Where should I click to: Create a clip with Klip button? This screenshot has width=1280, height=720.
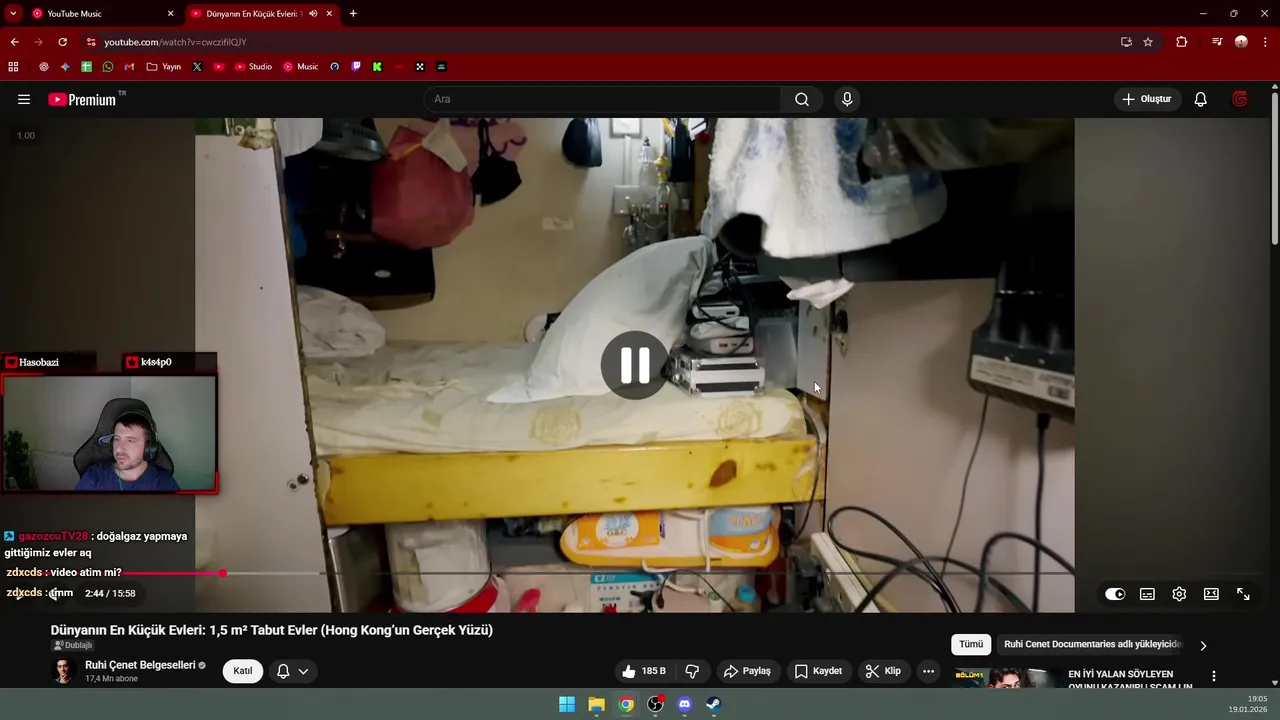883,671
